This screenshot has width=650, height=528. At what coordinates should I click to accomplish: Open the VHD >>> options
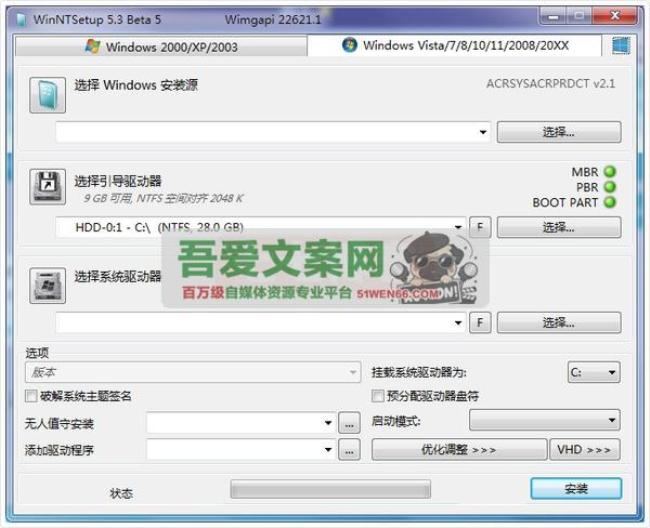585,450
